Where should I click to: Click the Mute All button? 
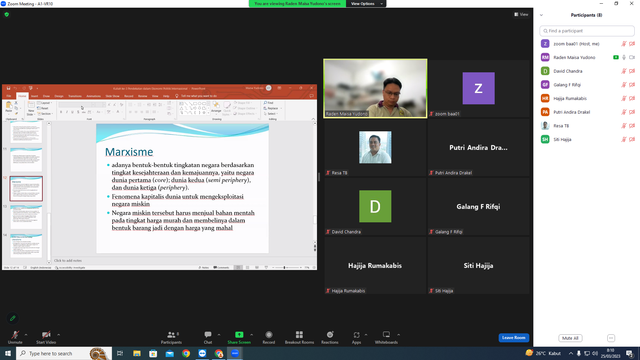(570, 338)
